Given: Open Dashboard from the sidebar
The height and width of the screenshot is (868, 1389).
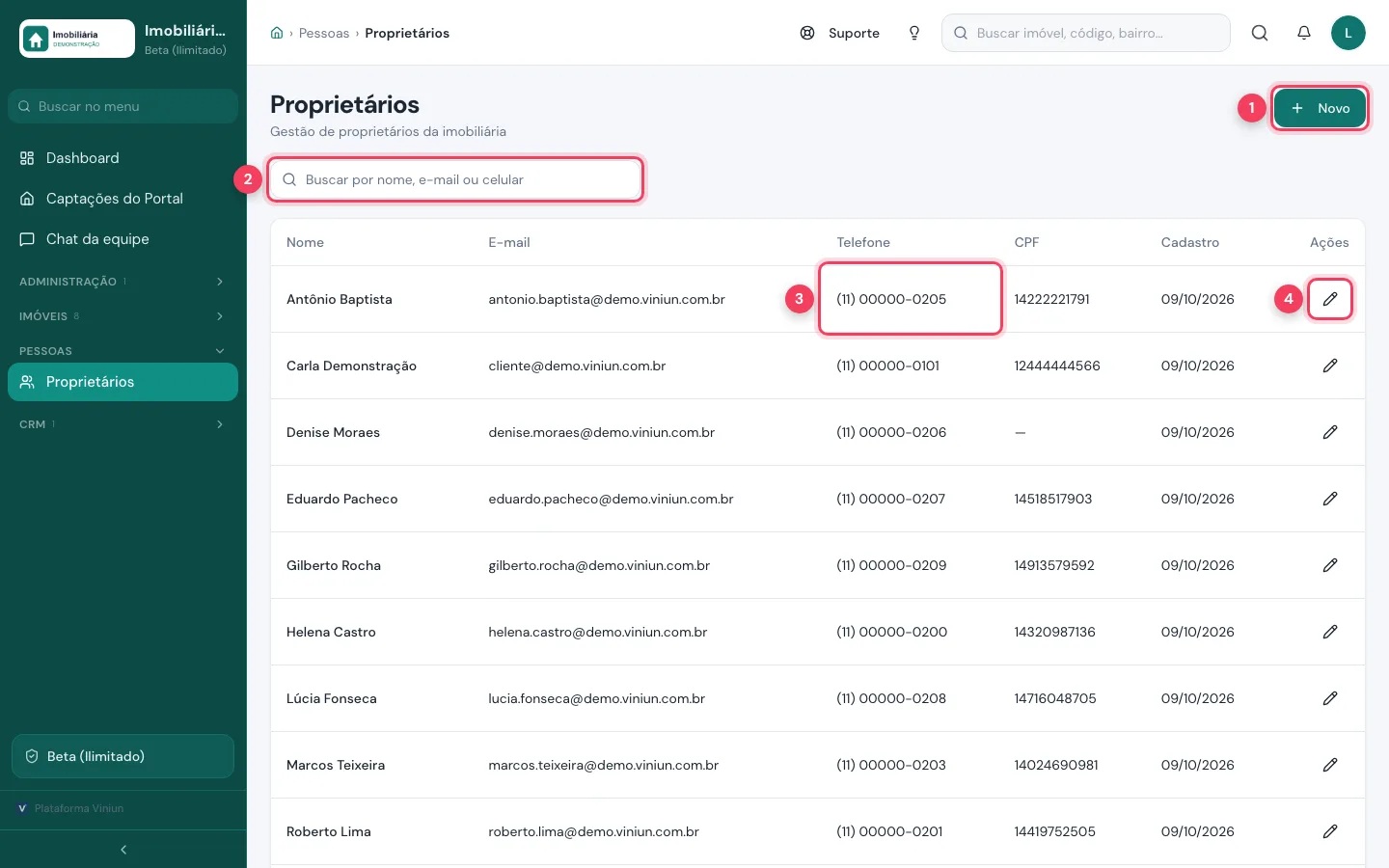Looking at the screenshot, I should click(123, 158).
